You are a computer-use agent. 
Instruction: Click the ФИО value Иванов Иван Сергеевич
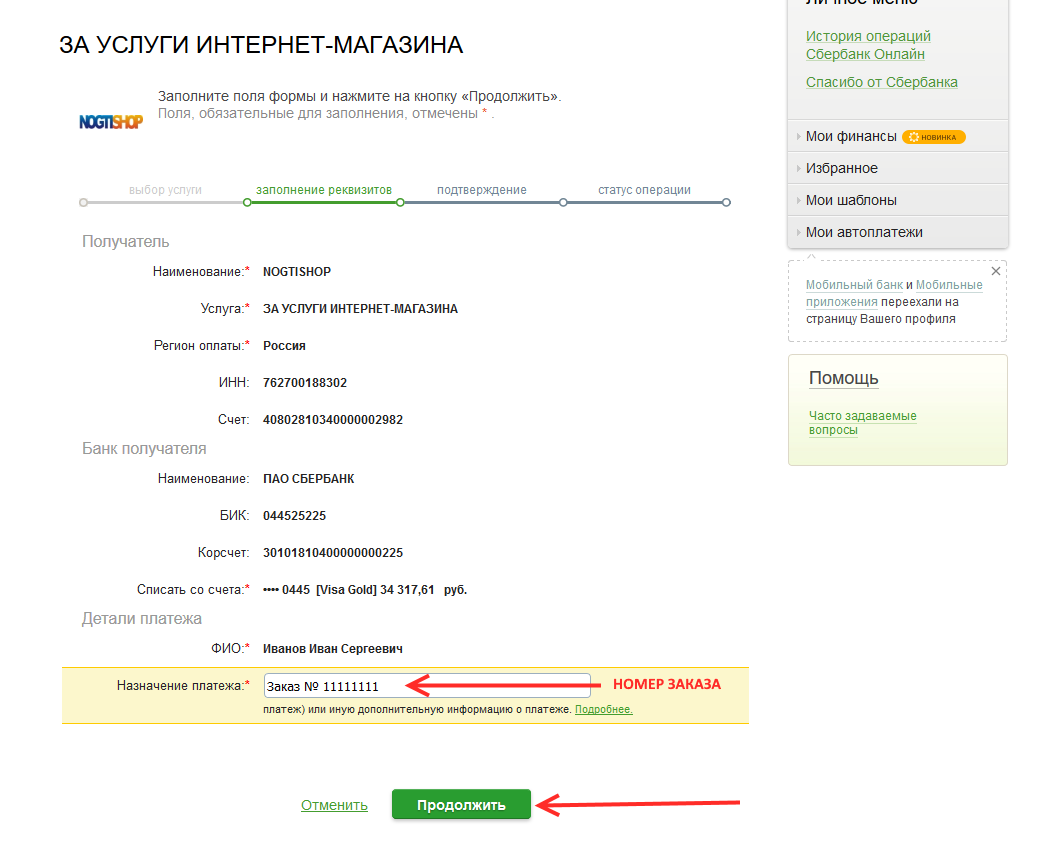pyautogui.click(x=332, y=649)
